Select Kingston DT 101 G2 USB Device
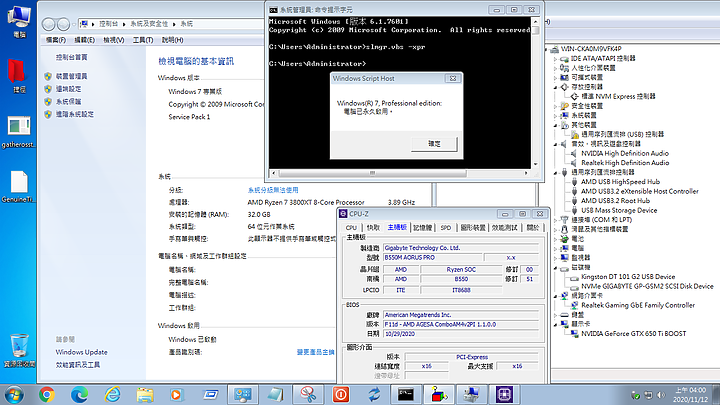The image size is (720, 405). coord(628,277)
